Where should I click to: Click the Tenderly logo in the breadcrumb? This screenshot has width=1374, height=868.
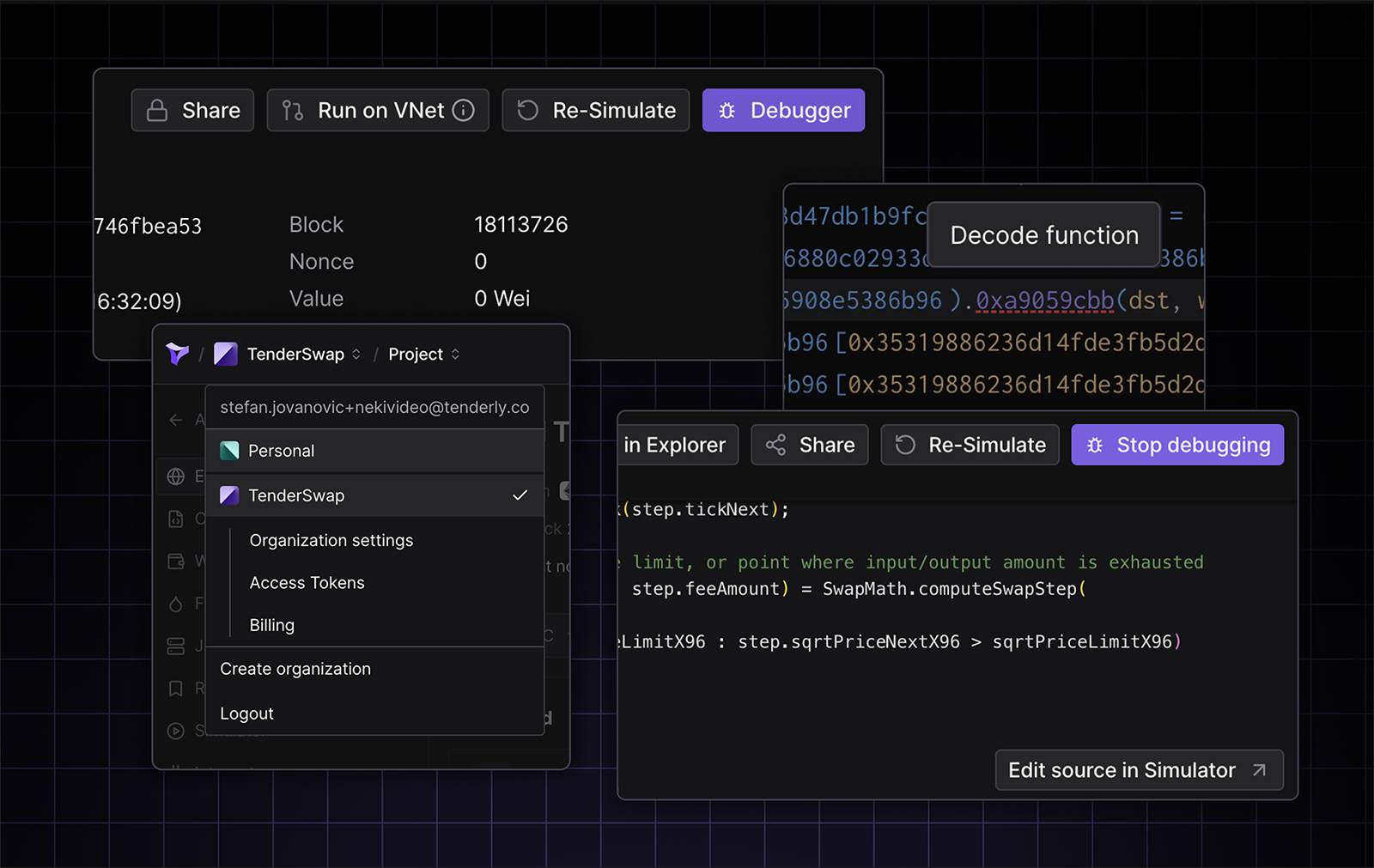pos(177,354)
